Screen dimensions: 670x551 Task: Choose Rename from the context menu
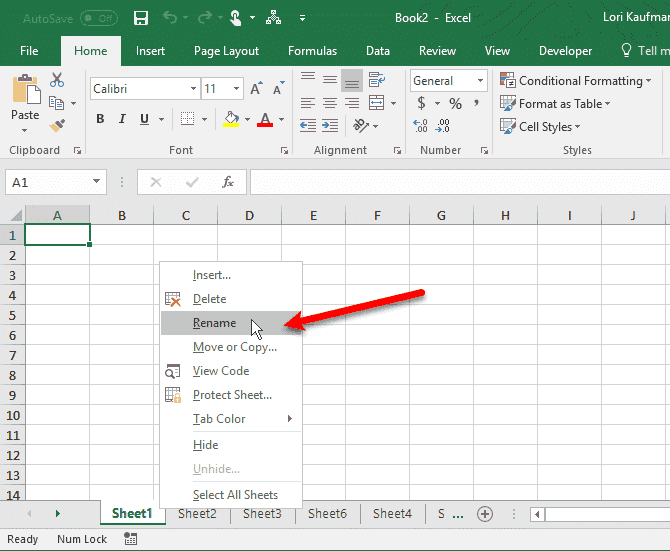pyautogui.click(x=214, y=323)
